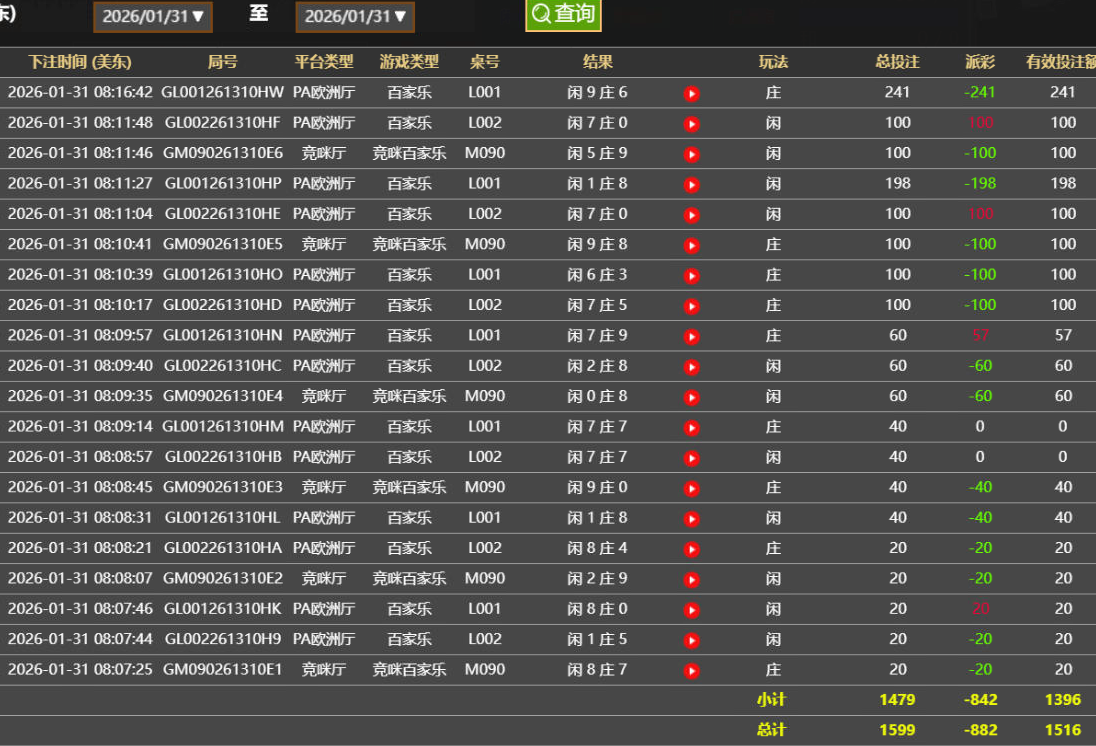Play replay of round GM090261310E4
Screen dimensions: 1096x746
(691, 397)
